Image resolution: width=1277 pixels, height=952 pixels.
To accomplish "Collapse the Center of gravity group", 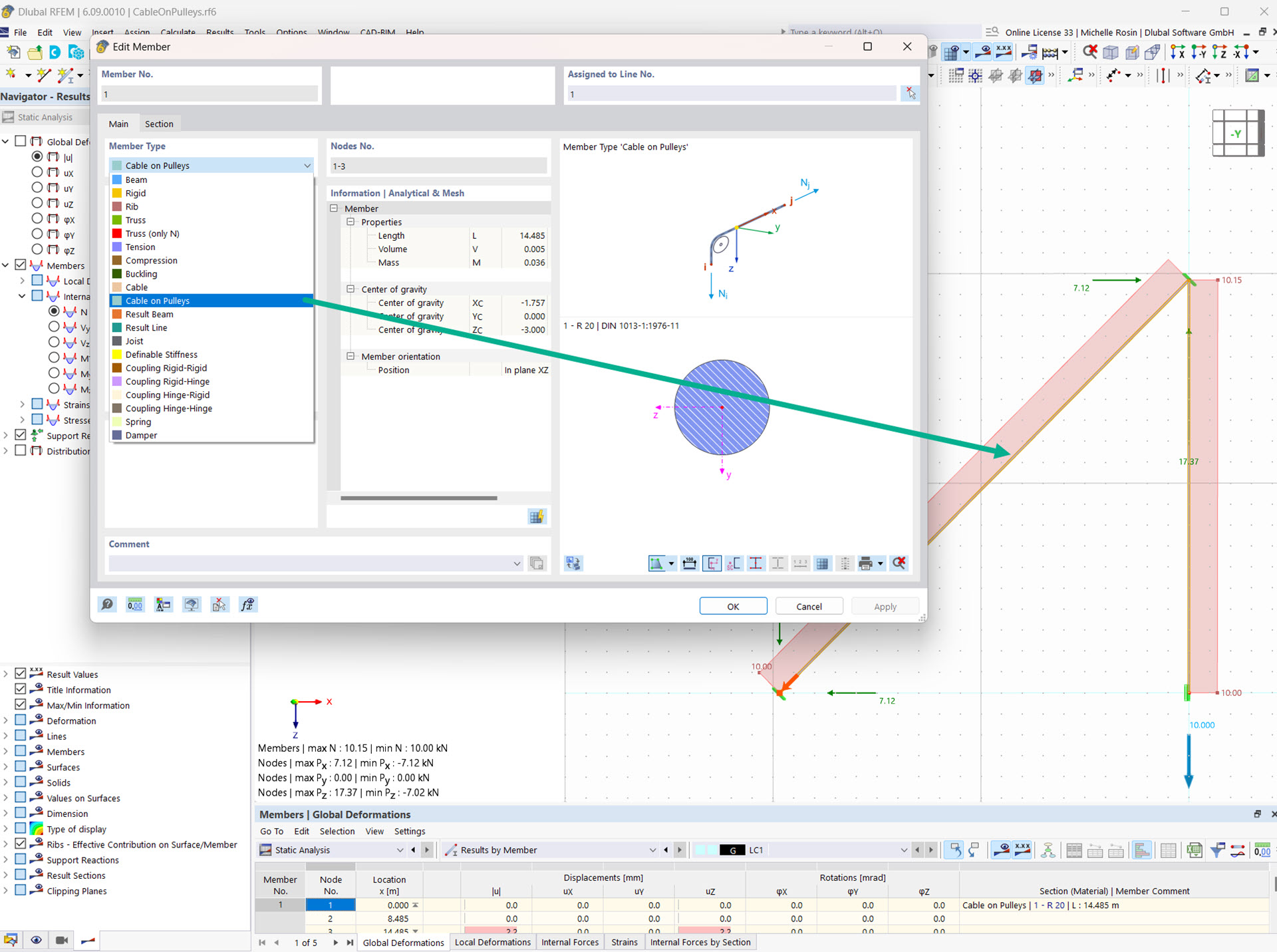I will click(351, 289).
